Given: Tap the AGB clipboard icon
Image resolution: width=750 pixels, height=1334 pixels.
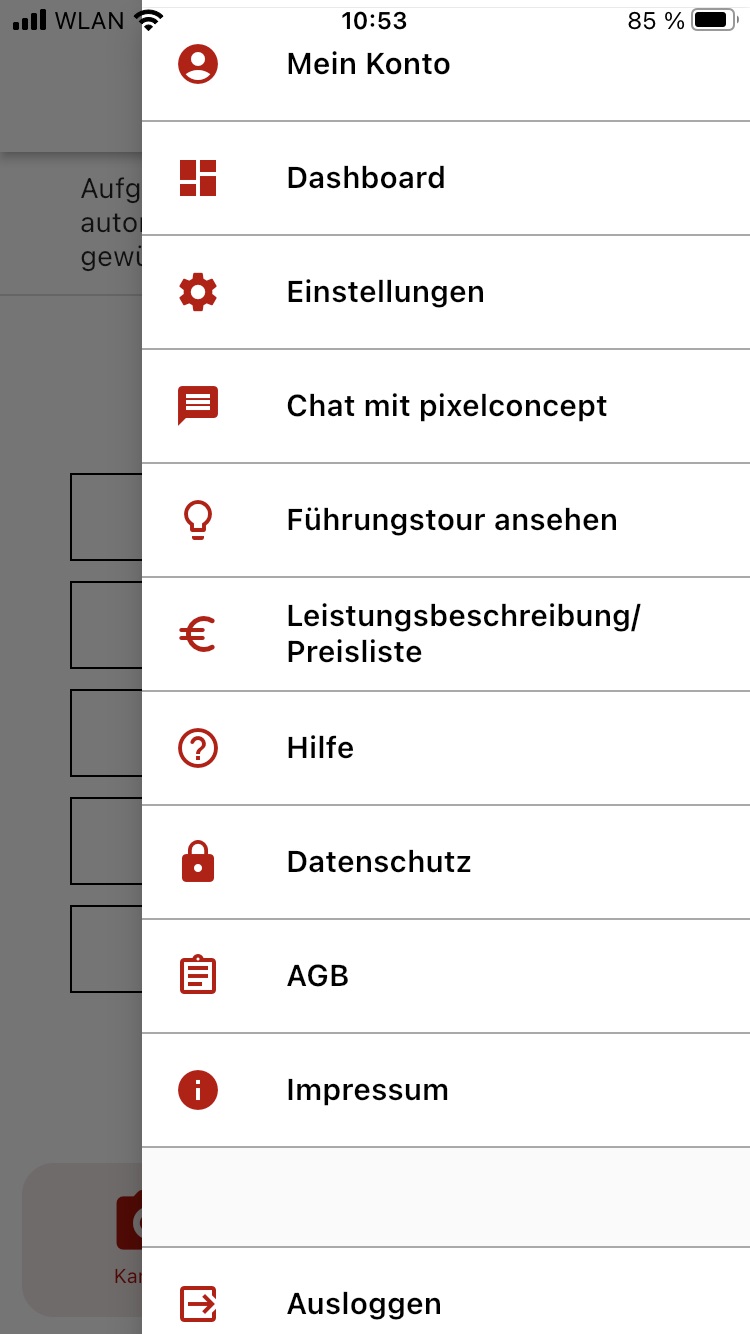Looking at the screenshot, I should [x=198, y=976].
